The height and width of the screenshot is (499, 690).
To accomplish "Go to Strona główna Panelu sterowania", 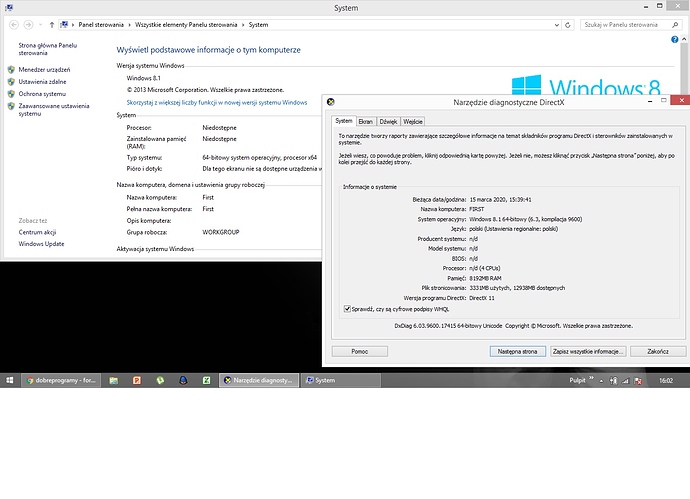I will (x=48, y=49).
